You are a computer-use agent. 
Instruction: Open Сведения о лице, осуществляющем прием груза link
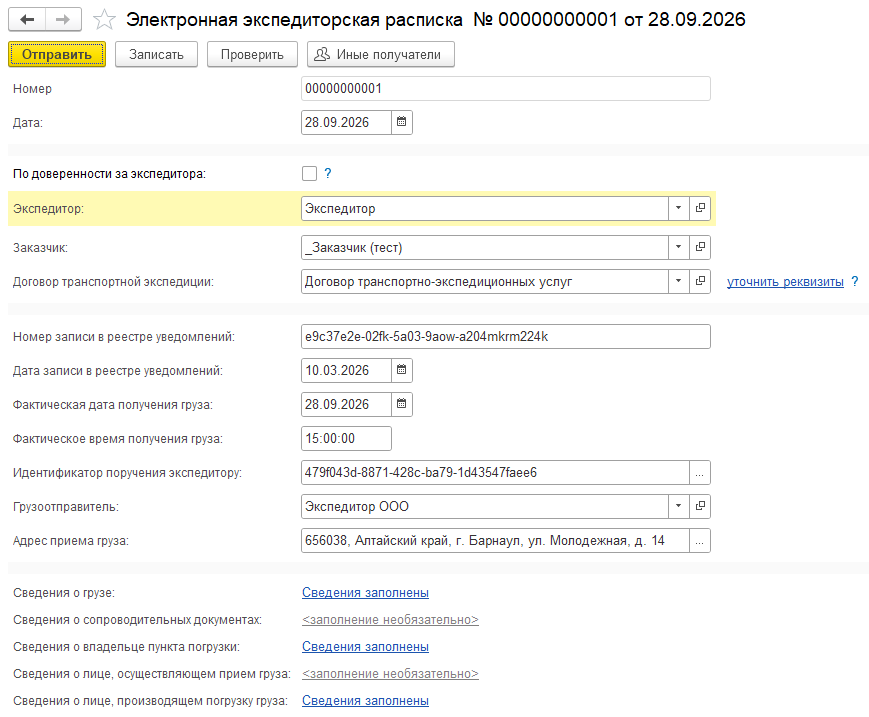[x=390, y=674]
